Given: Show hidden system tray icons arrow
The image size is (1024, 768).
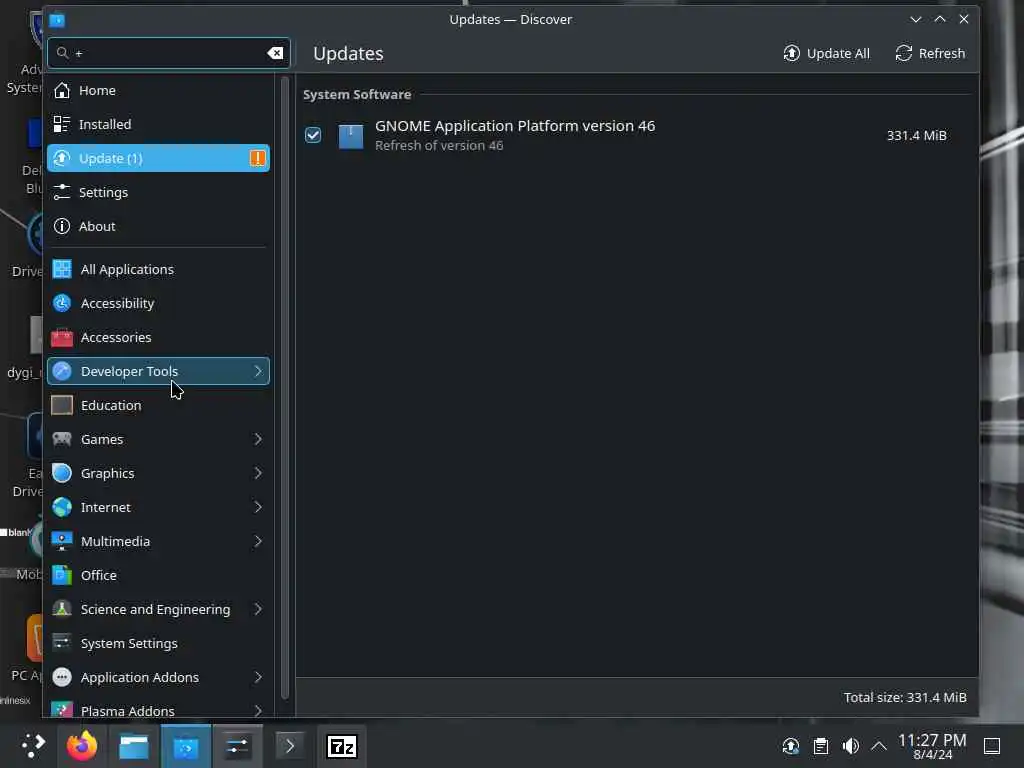Looking at the screenshot, I should coord(879,746).
